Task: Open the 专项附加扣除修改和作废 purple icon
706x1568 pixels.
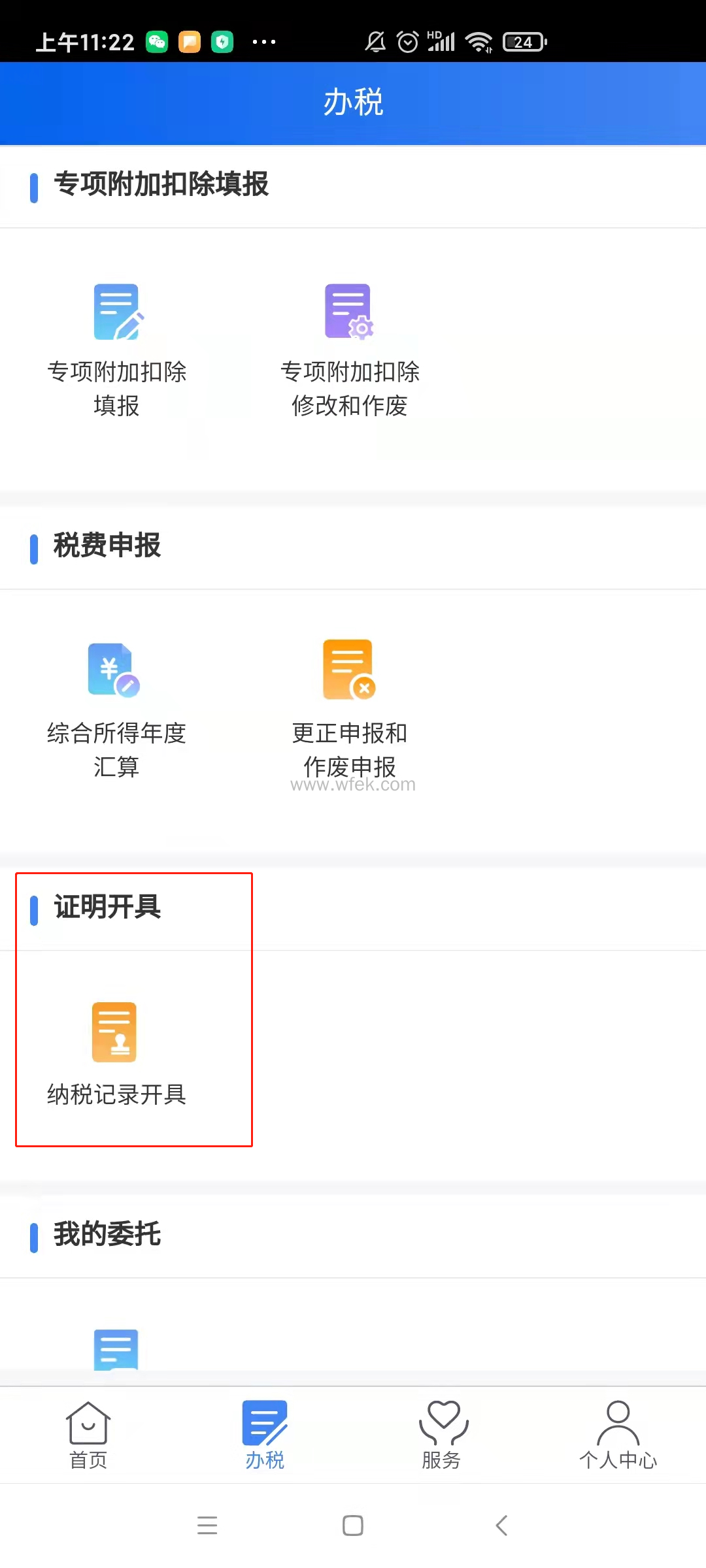Action: coord(349,312)
